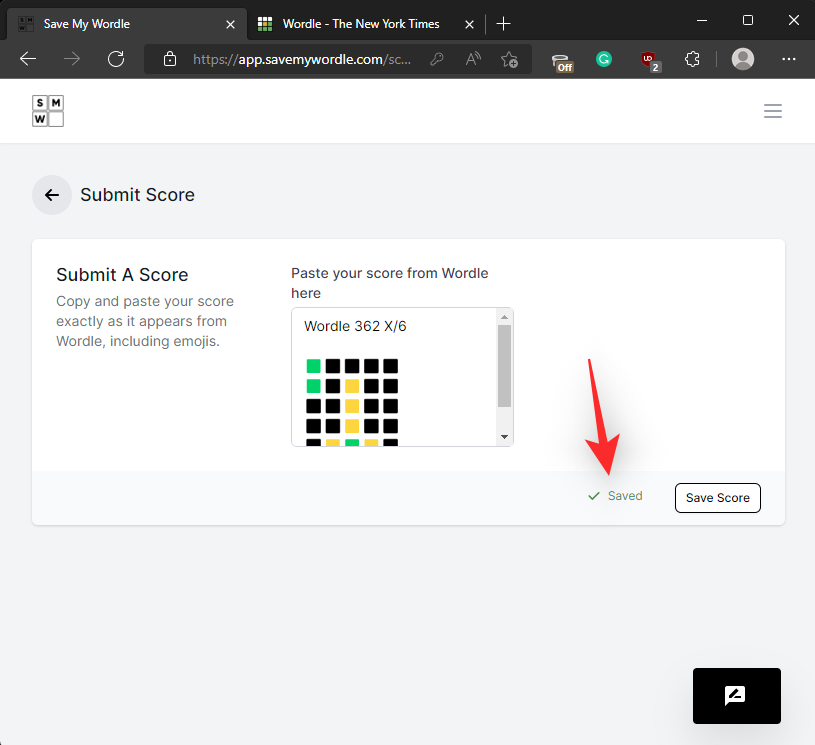Go back using the Submit Score arrow button
The width and height of the screenshot is (815, 745).
tap(52, 195)
